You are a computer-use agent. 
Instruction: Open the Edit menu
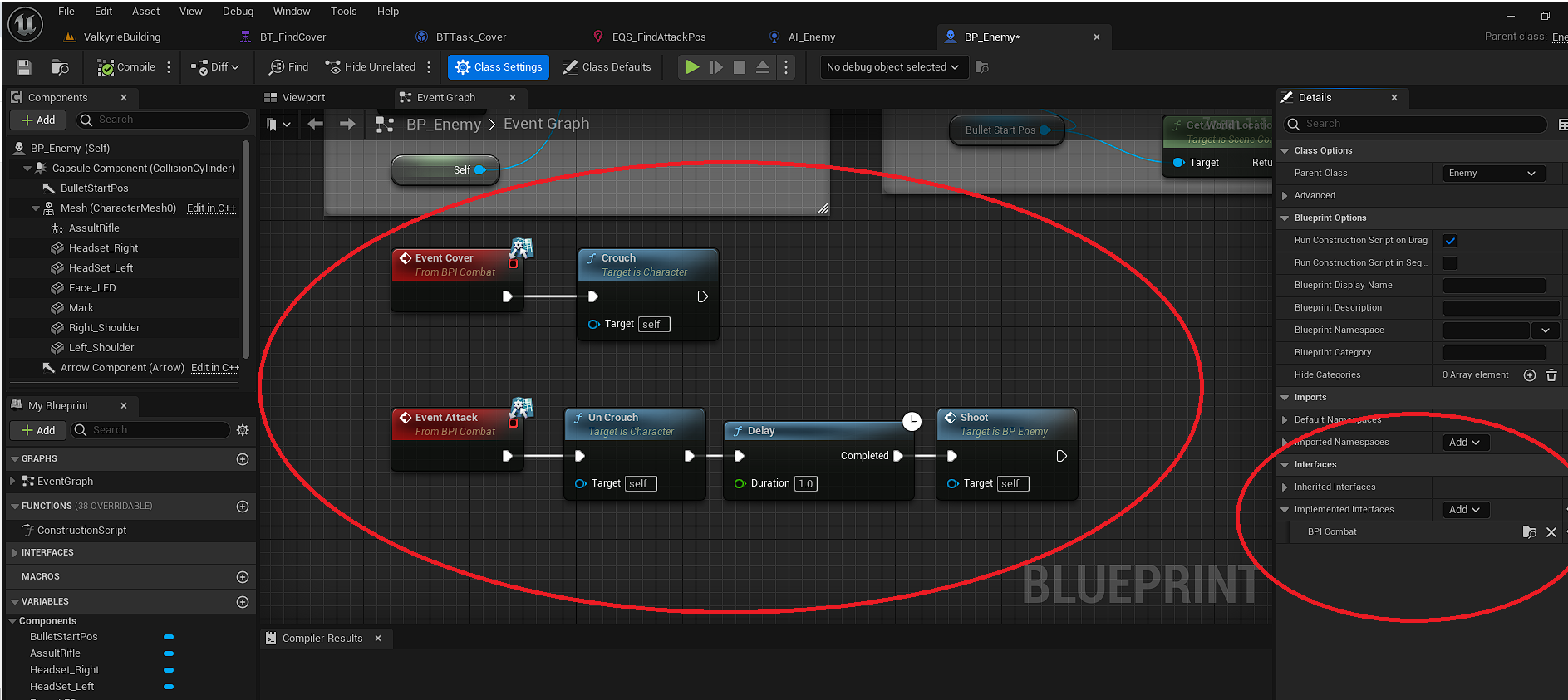(104, 12)
